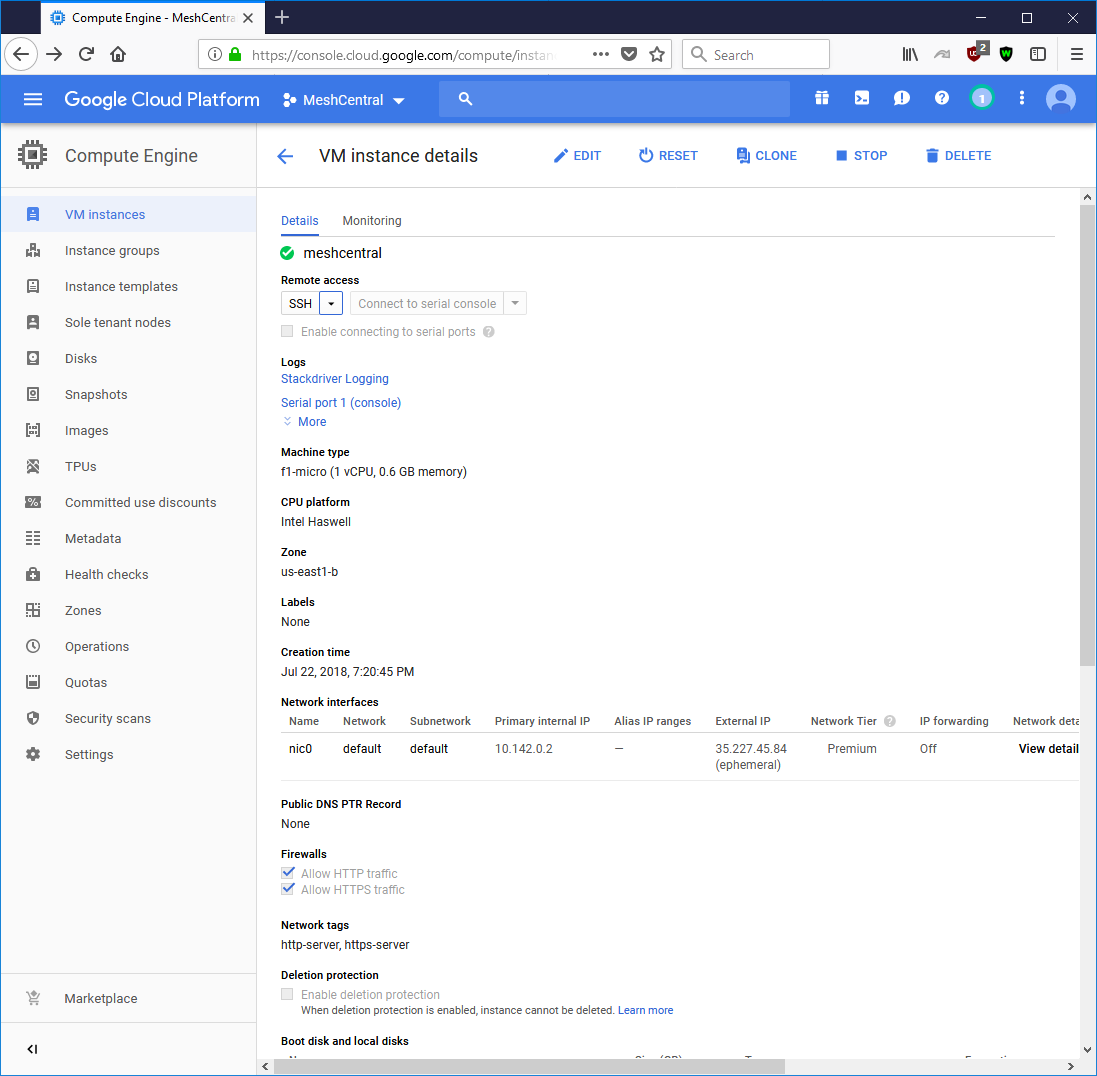Open the Learn more link
Image resolution: width=1097 pixels, height=1076 pixels.
[645, 1010]
